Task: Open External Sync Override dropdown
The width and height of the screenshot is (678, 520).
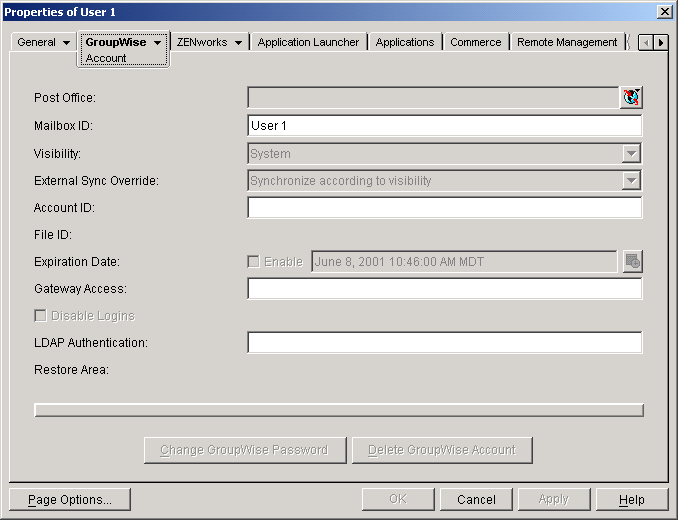Action: tap(631, 181)
